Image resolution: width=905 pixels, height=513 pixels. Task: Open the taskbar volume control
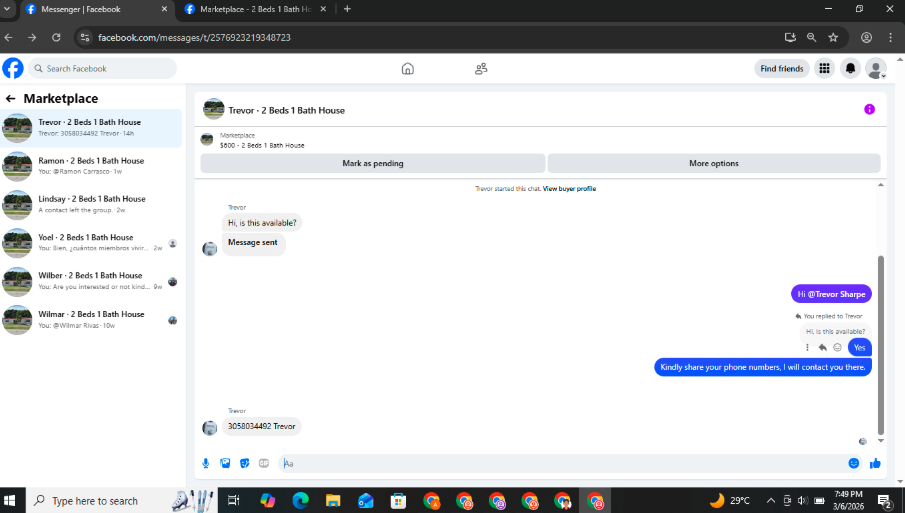(x=803, y=500)
